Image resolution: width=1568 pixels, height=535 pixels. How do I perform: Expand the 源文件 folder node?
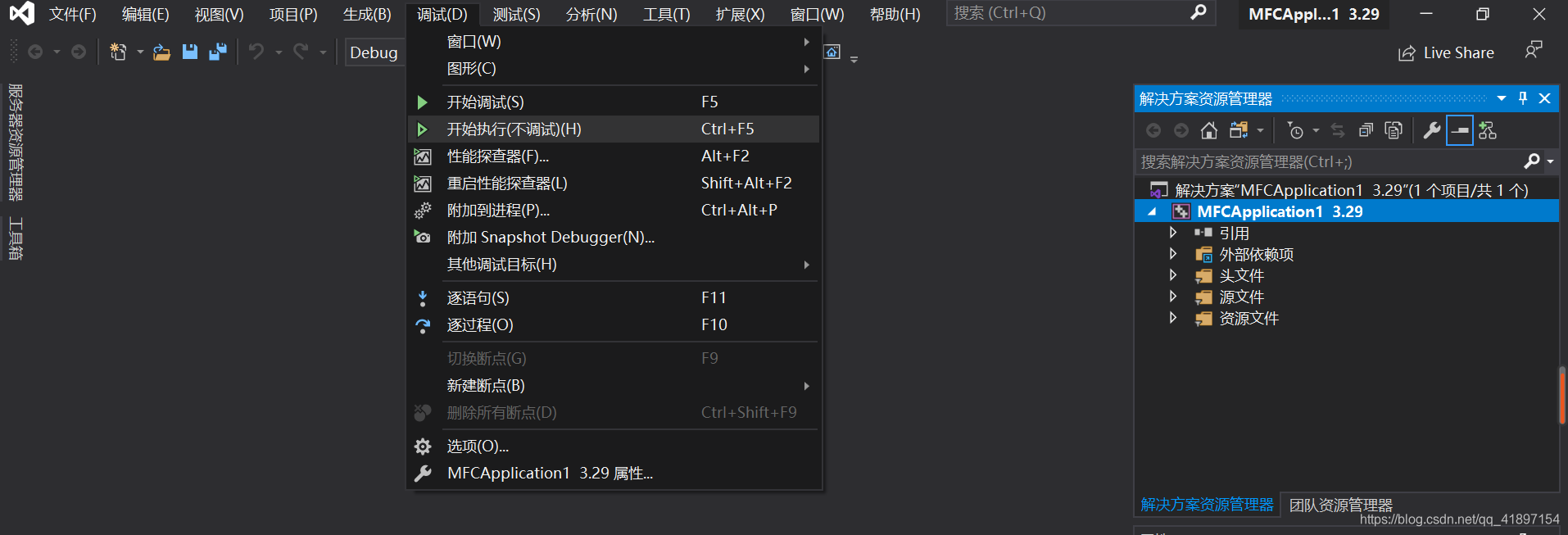click(x=1173, y=297)
